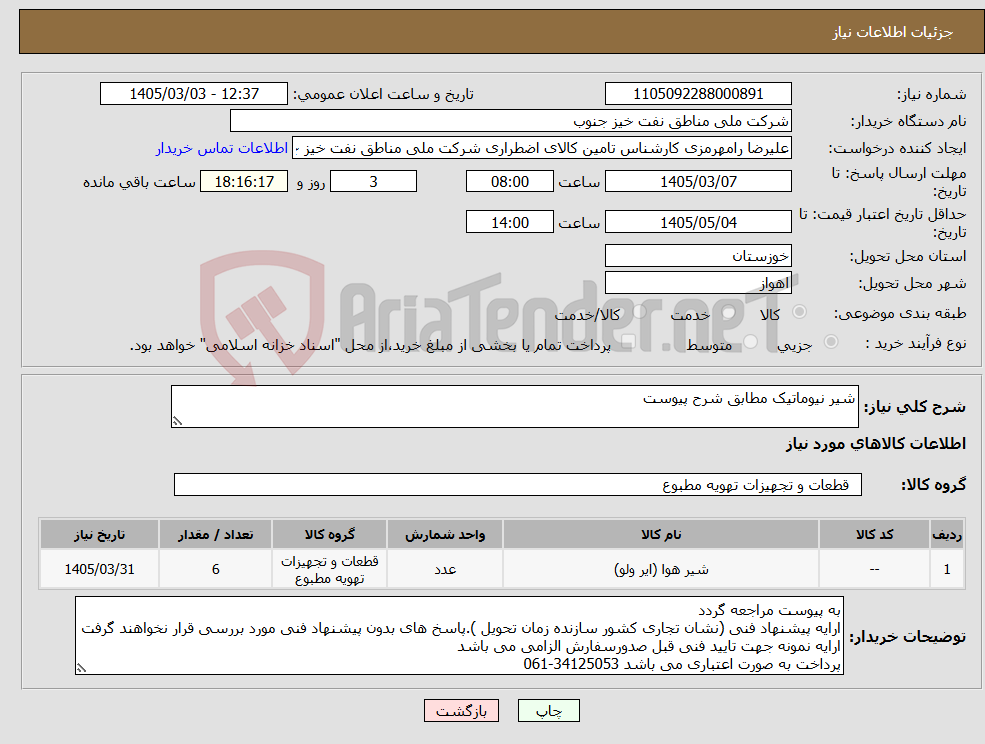Click the need date cell 1405/03/31

[x=99, y=569]
